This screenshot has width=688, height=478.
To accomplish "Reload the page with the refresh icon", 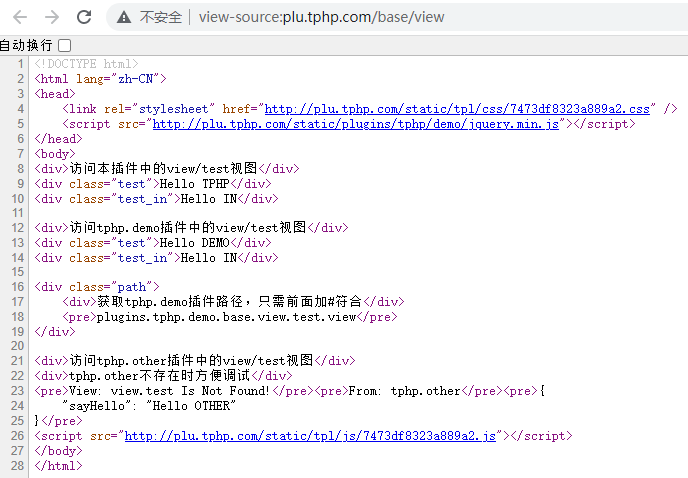I will click(84, 17).
